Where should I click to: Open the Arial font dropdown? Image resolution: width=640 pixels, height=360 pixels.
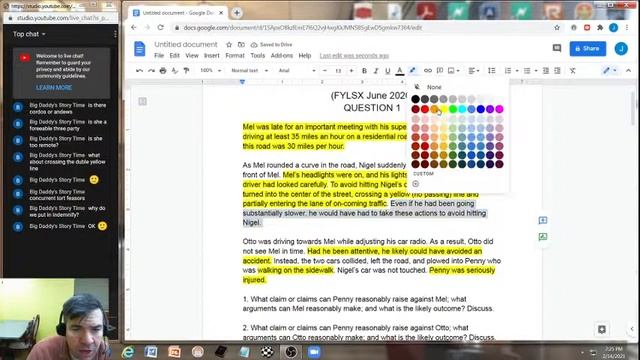tap(297, 71)
